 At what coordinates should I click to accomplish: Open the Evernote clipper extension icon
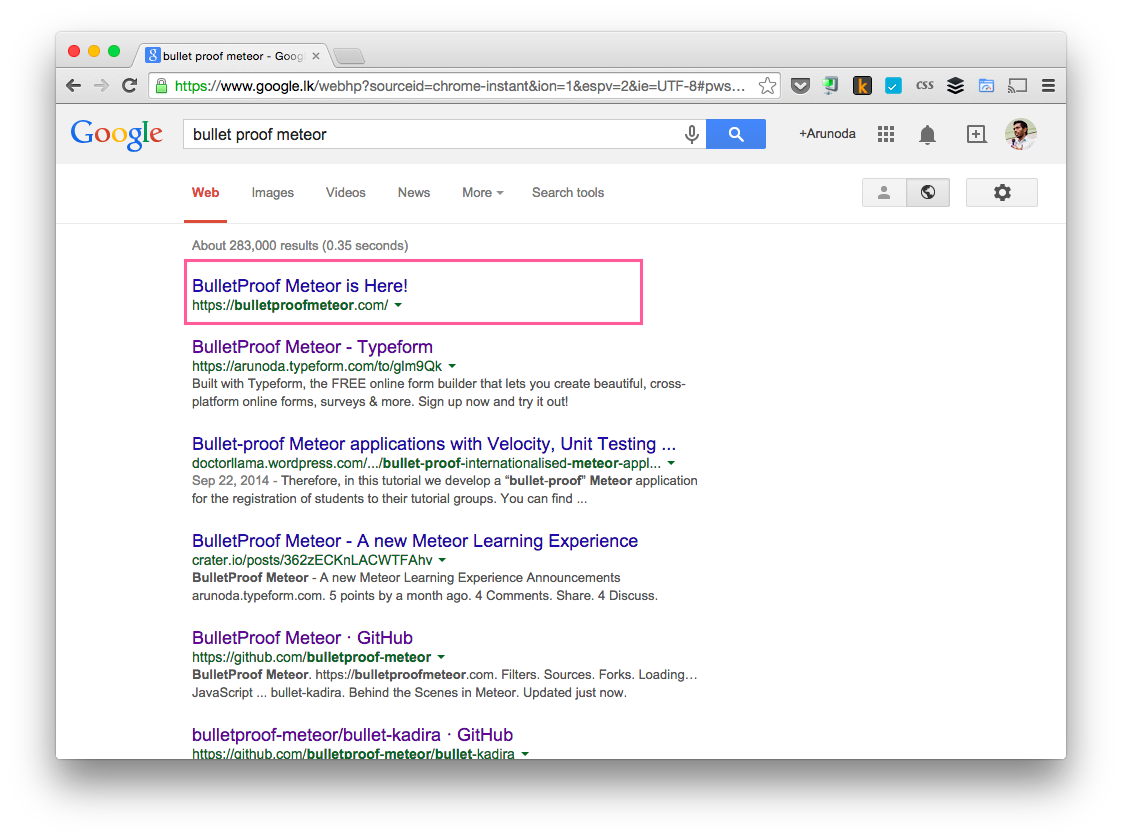tap(831, 86)
